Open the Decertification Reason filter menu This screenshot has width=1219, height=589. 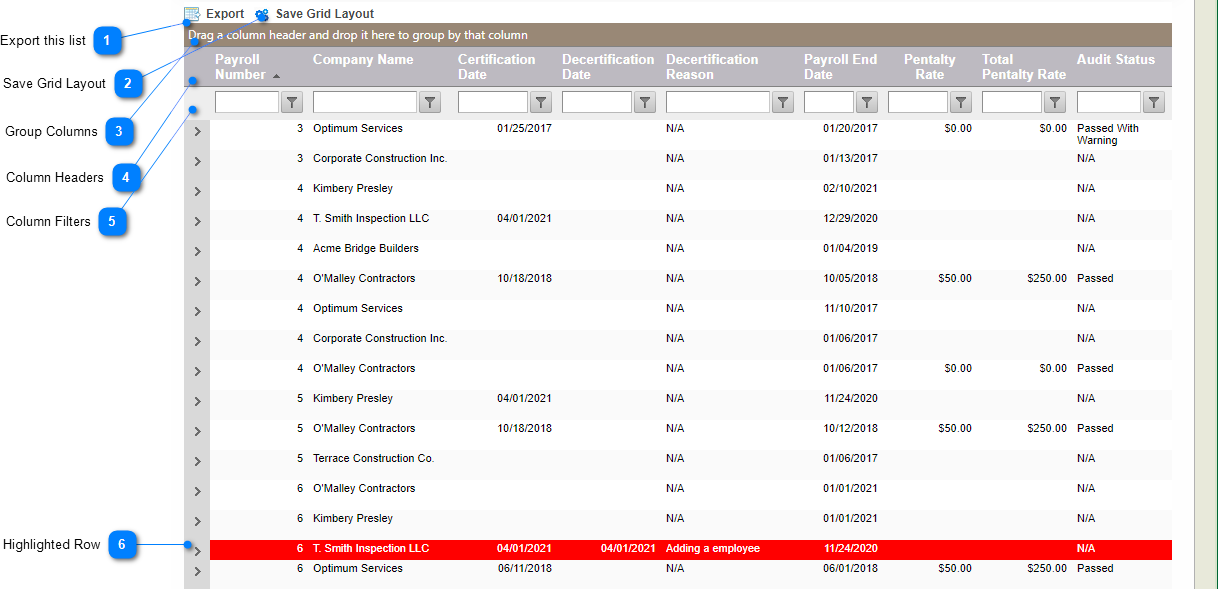point(783,102)
